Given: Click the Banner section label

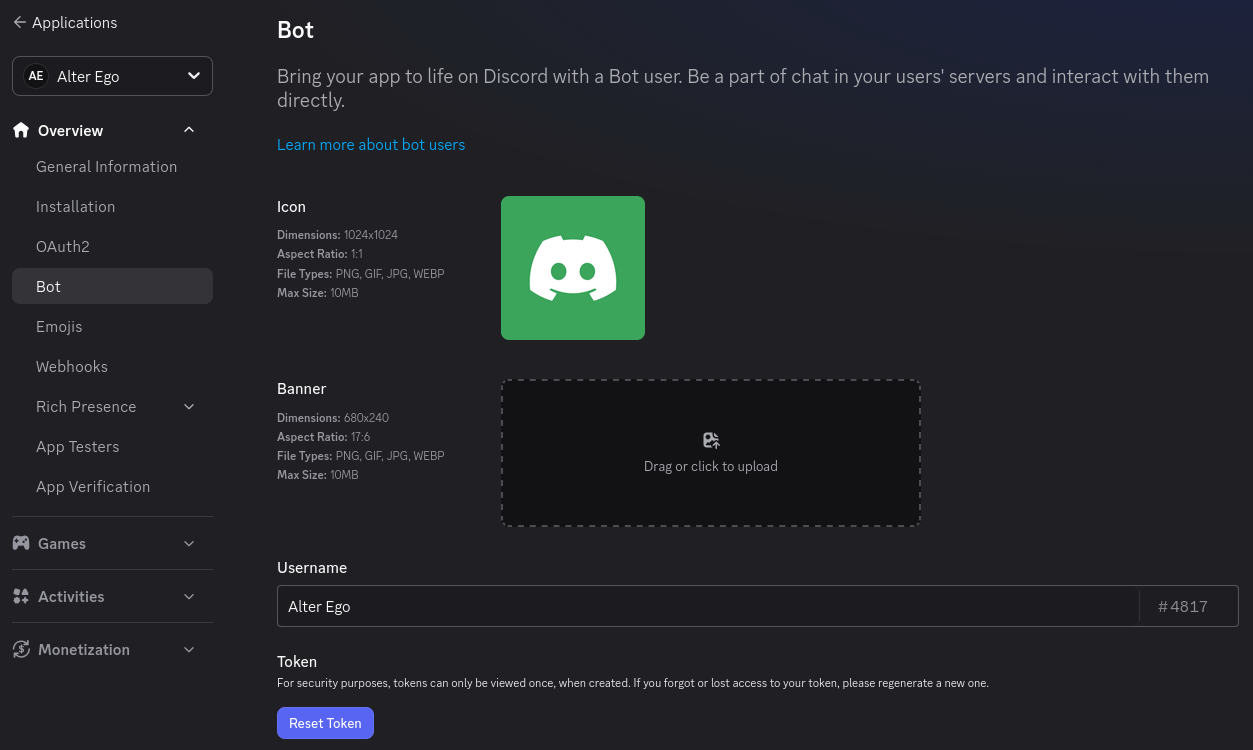Looking at the screenshot, I should 302,389.
